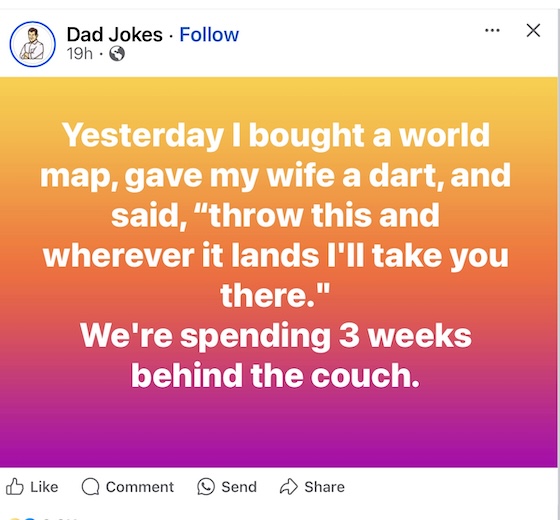The height and width of the screenshot is (520, 560).
Task: Click the 19h post timestamp
Action: (80, 54)
